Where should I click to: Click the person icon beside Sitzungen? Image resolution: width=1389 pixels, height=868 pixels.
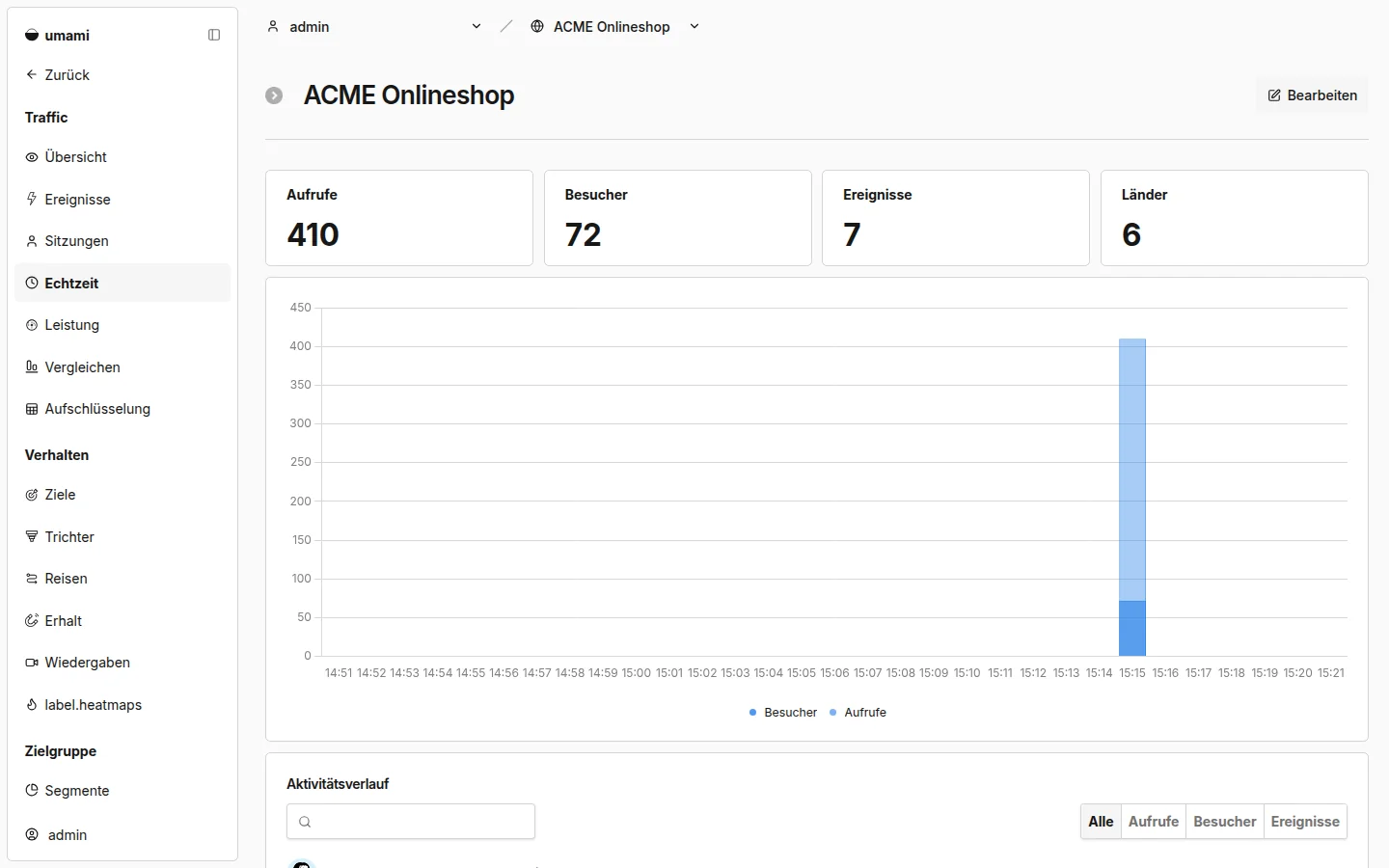coord(32,241)
